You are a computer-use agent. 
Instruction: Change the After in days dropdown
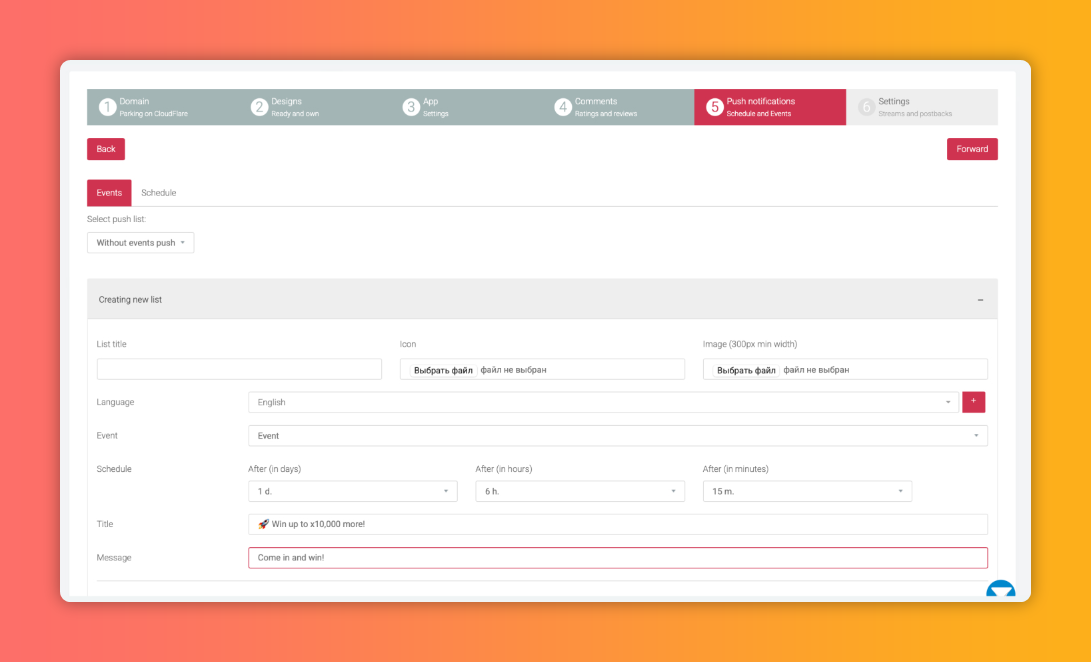352,491
